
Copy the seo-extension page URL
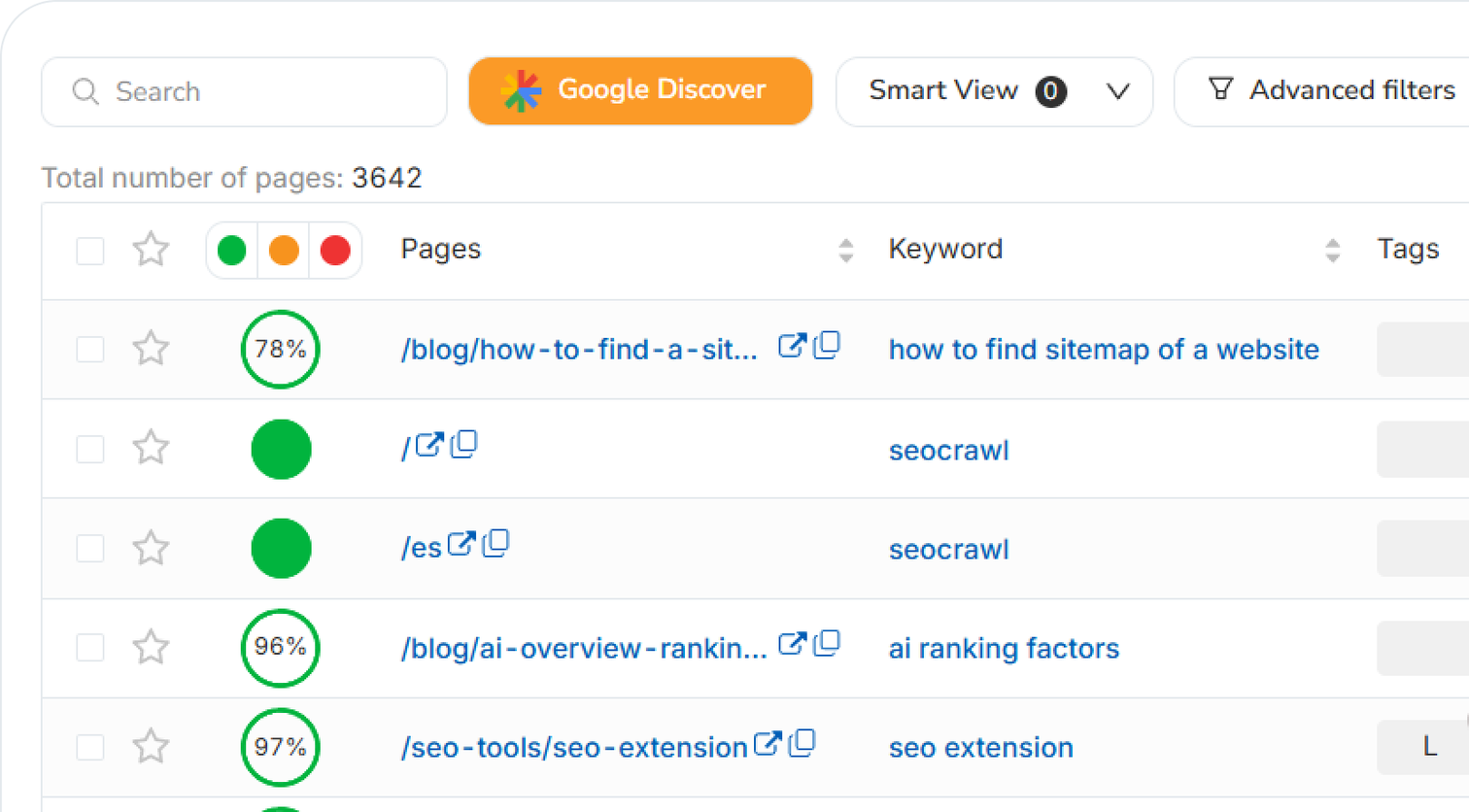[803, 743]
